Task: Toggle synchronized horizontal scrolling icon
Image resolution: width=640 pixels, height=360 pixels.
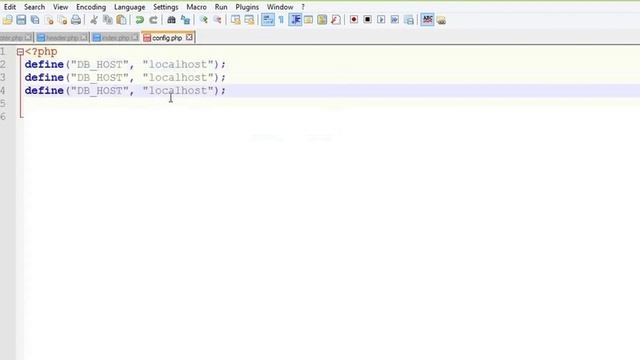Action: [x=249, y=20]
